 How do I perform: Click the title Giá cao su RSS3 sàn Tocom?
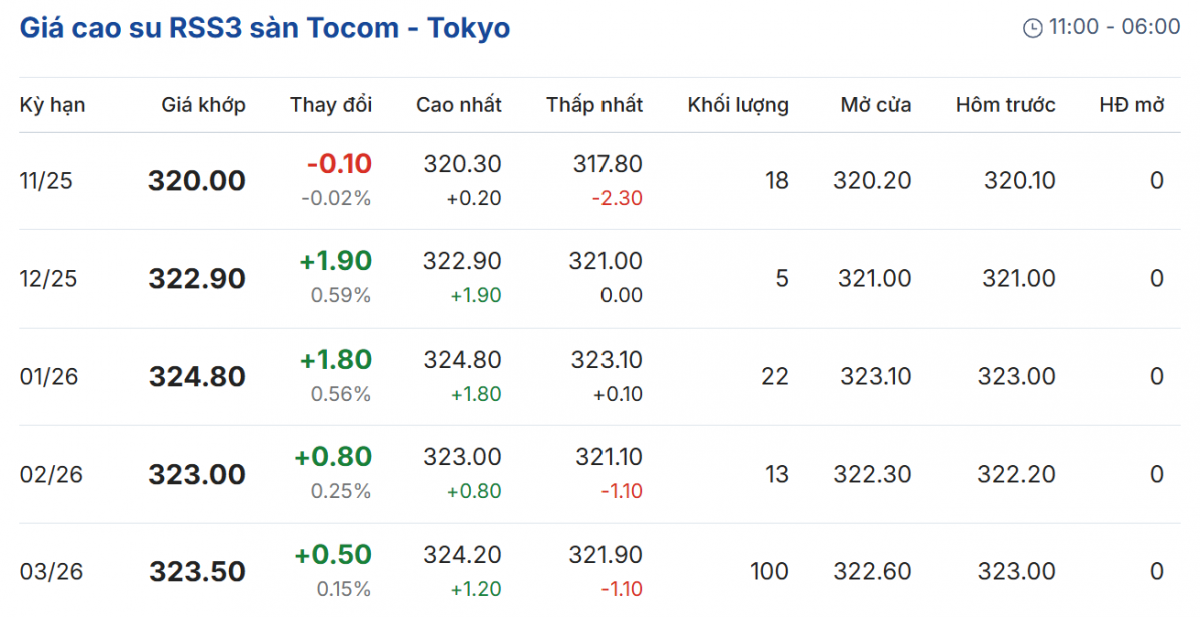coord(264,27)
